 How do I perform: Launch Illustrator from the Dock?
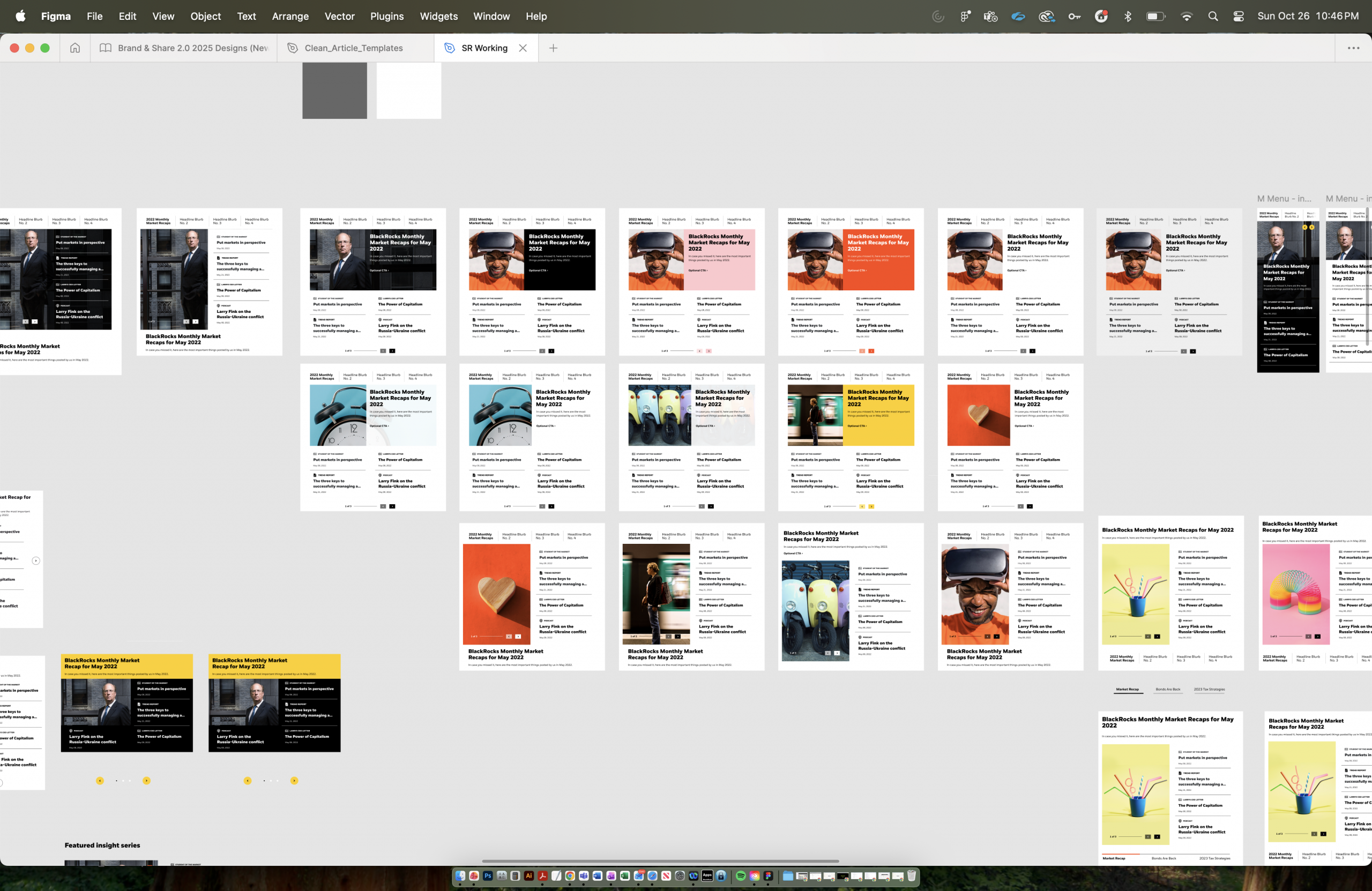[x=529, y=876]
